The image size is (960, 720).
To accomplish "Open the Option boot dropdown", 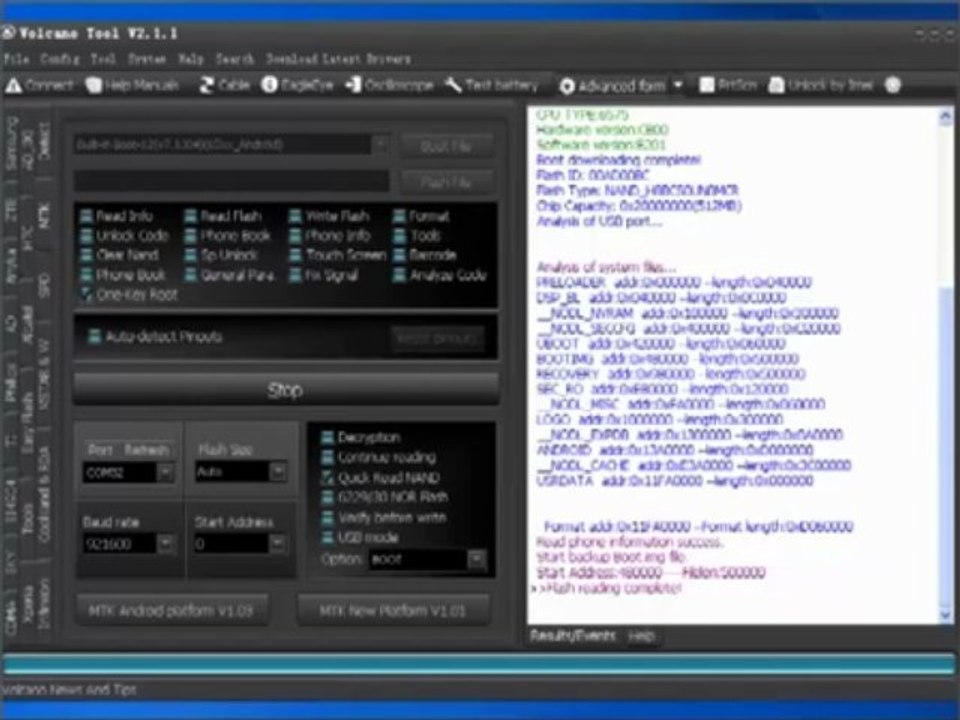I will (x=476, y=559).
